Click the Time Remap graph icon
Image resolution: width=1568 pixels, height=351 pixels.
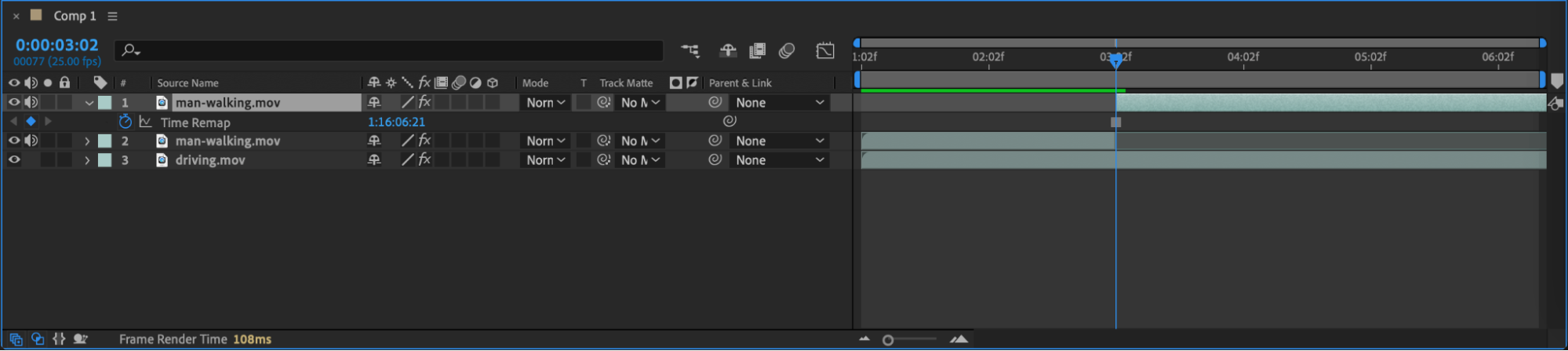click(x=145, y=122)
